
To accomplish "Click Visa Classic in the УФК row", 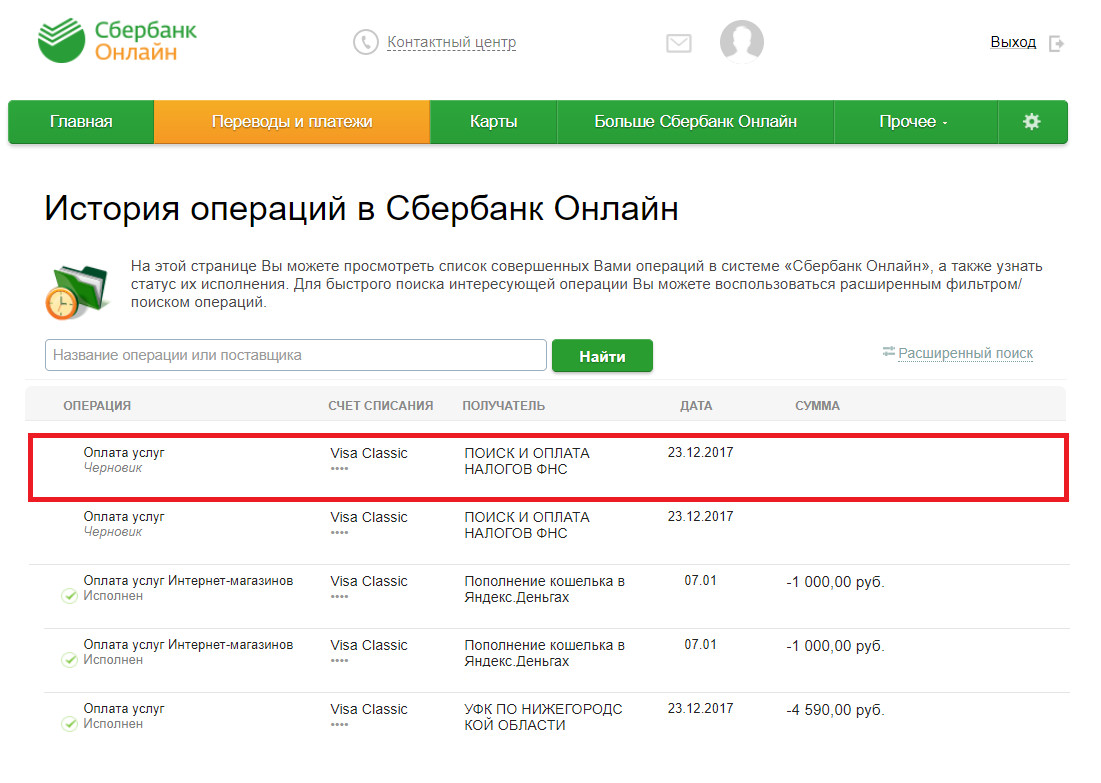I will tap(369, 709).
